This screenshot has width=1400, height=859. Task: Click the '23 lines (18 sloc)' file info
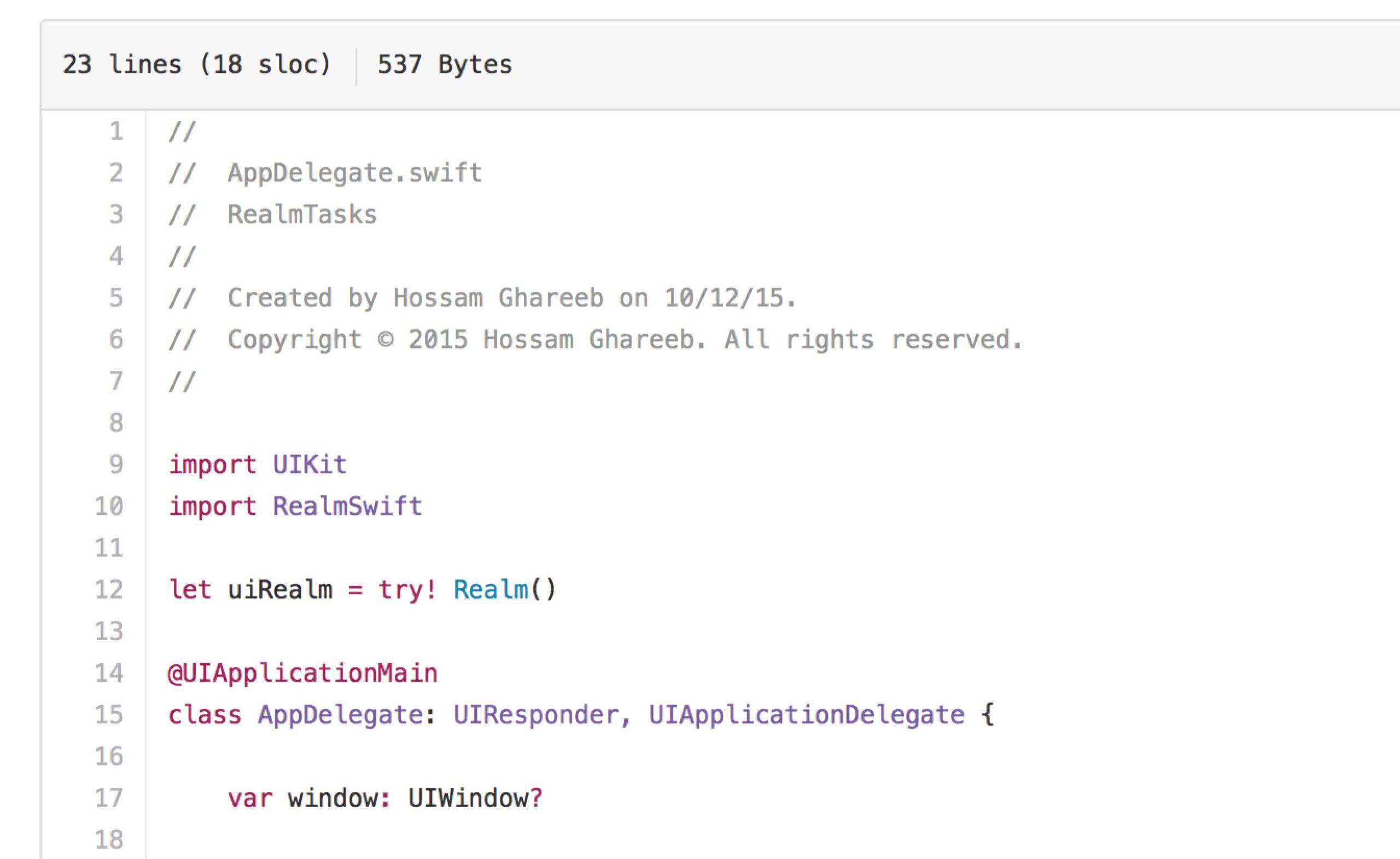(196, 64)
